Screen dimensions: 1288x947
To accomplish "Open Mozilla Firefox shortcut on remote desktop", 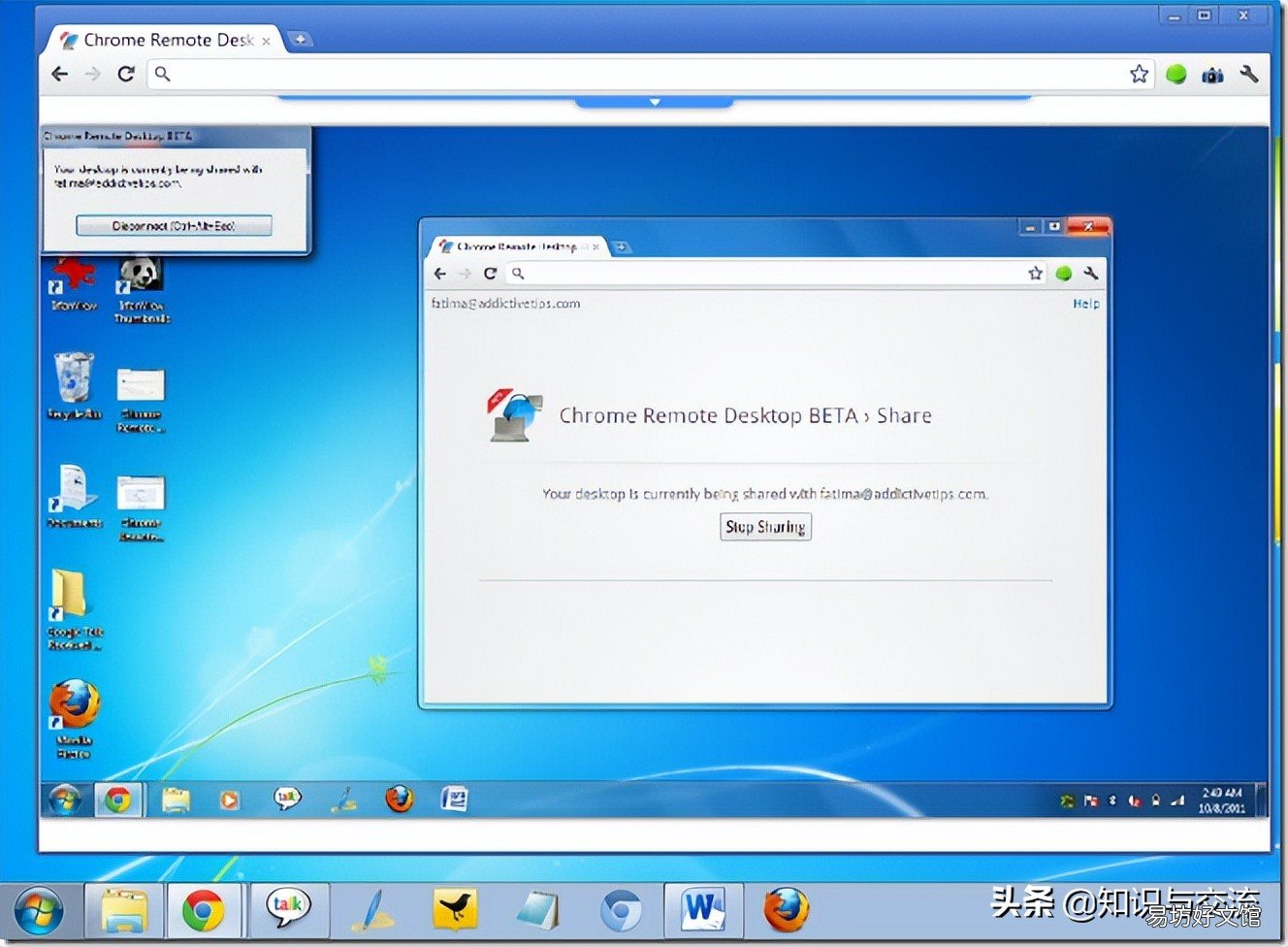I will tap(74, 719).
